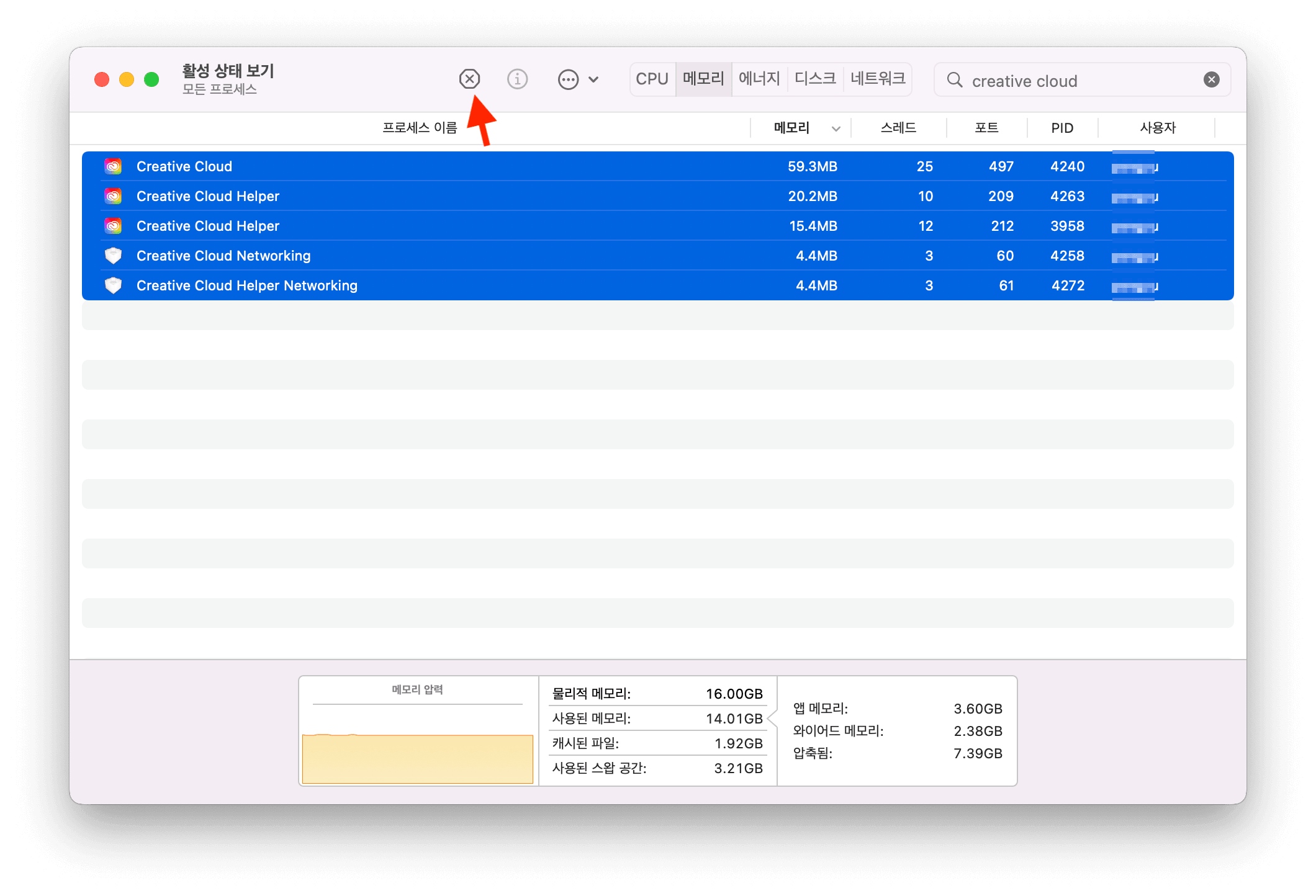Select the Creative Cloud Helper row with PID 3958
This screenshot has height=896, width=1316.
[x=658, y=226]
